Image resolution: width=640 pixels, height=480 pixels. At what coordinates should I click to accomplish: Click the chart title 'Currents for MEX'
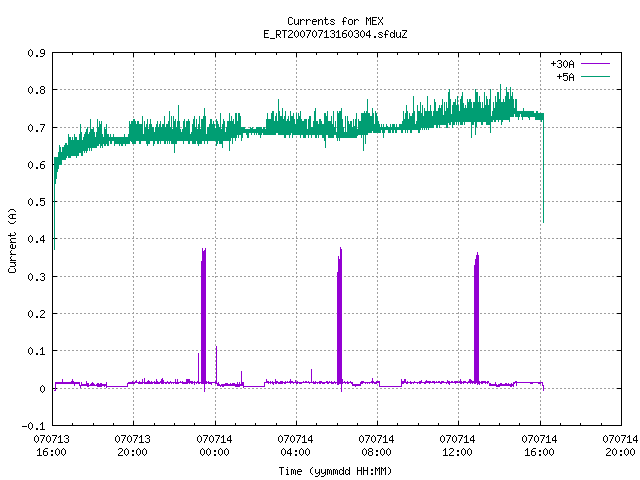335,21
